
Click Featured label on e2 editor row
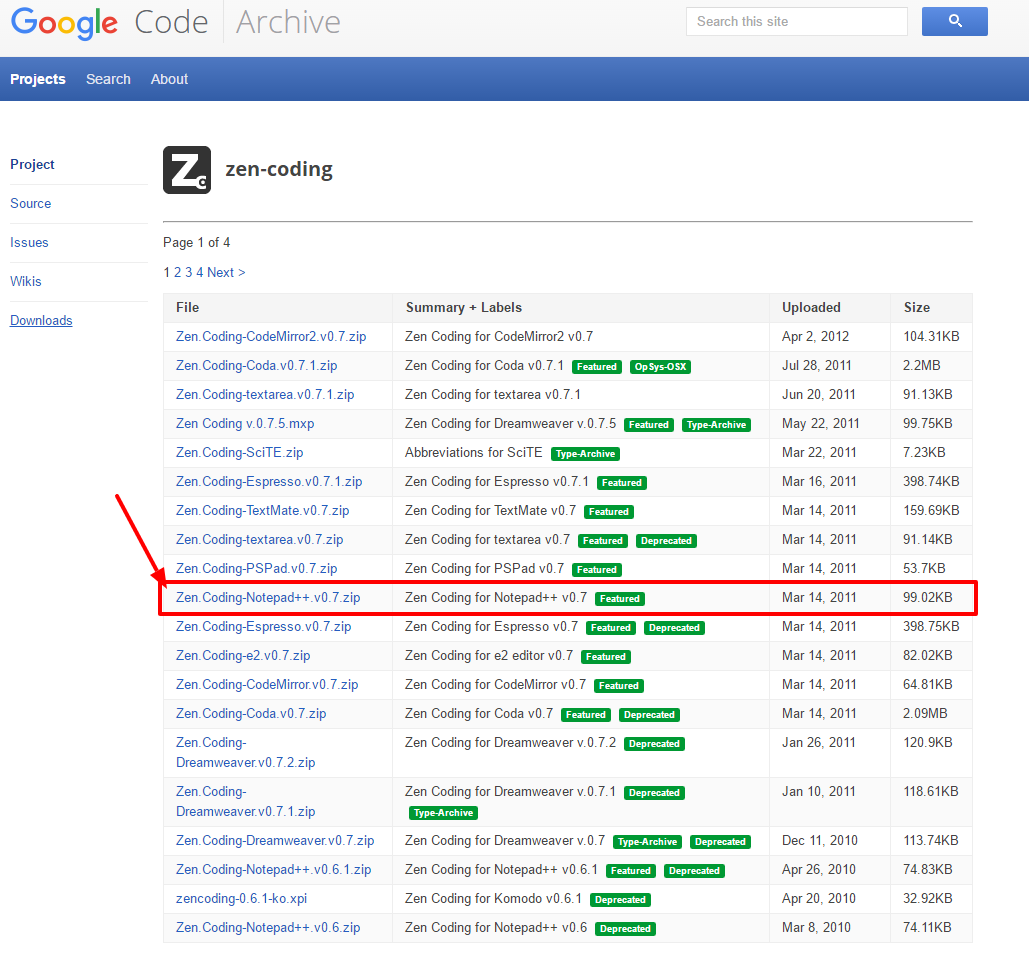606,657
